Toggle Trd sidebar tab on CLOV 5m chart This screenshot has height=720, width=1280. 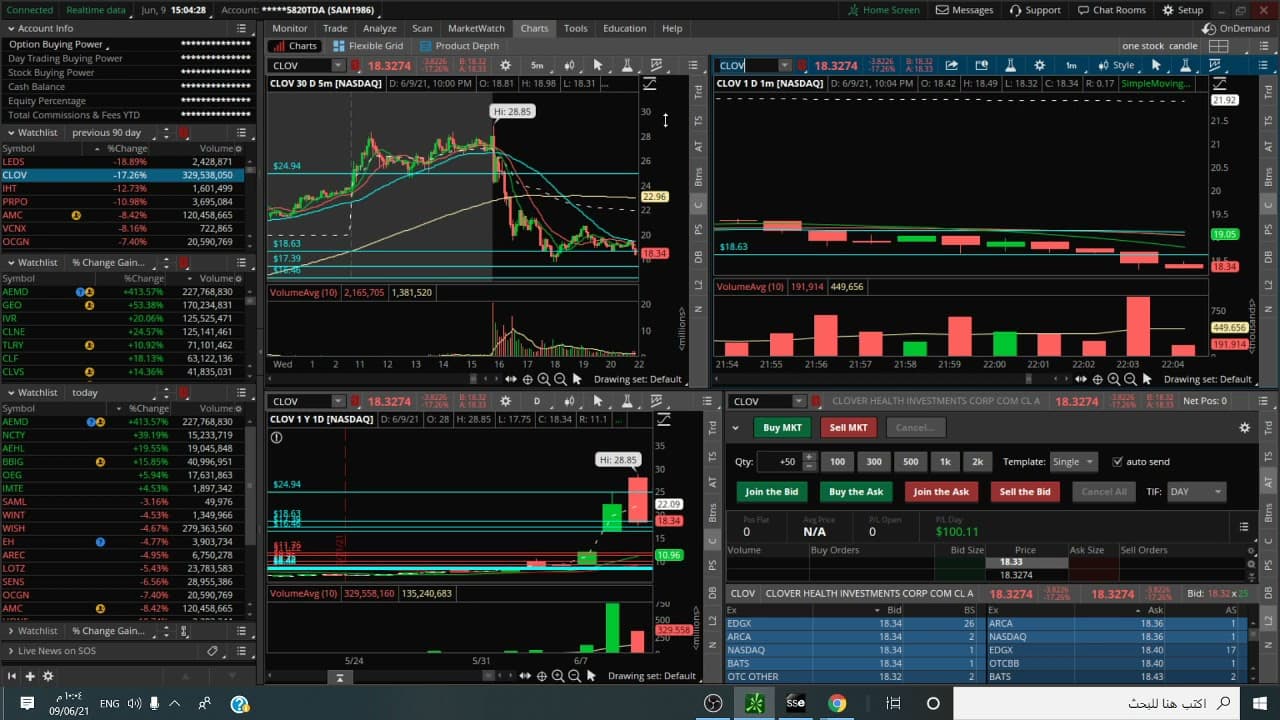698,91
